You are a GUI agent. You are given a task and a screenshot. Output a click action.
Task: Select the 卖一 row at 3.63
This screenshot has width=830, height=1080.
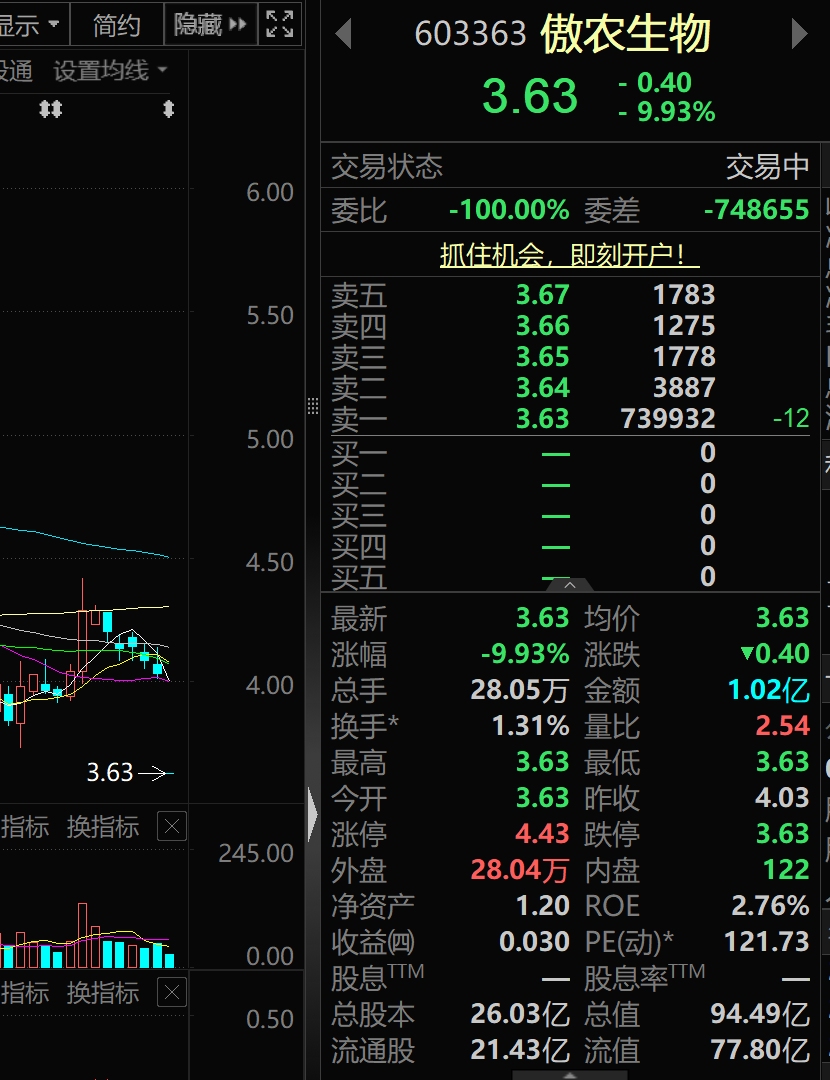tap(570, 418)
